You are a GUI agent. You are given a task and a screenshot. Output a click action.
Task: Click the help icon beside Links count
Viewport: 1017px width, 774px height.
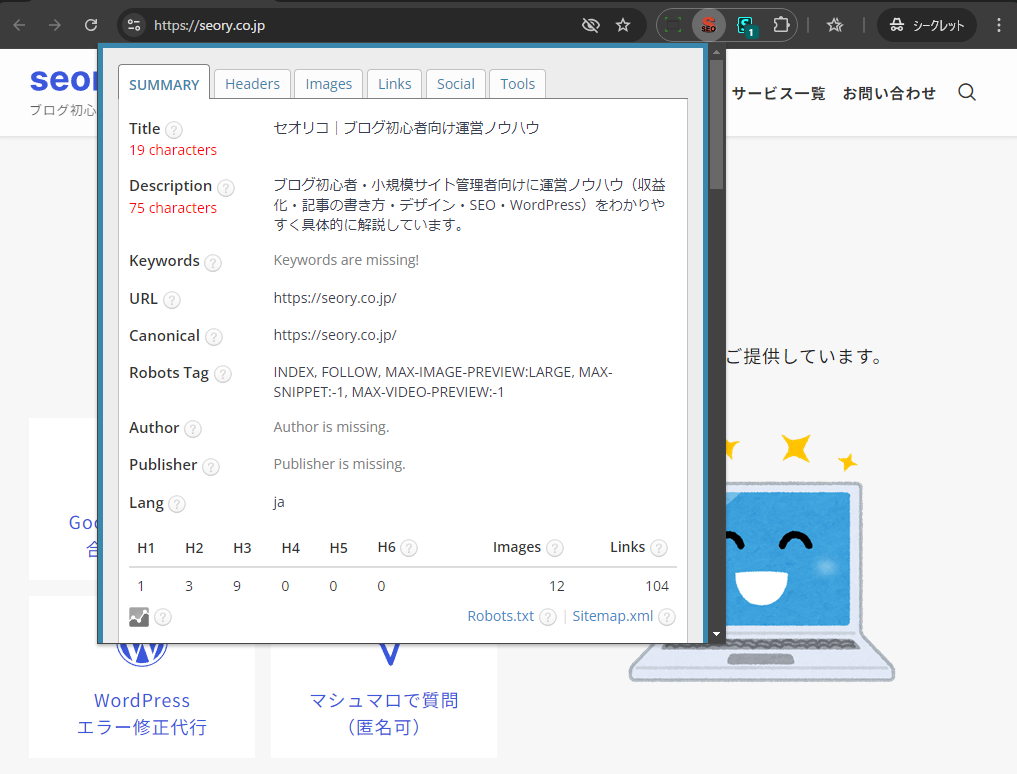pyautogui.click(x=659, y=549)
